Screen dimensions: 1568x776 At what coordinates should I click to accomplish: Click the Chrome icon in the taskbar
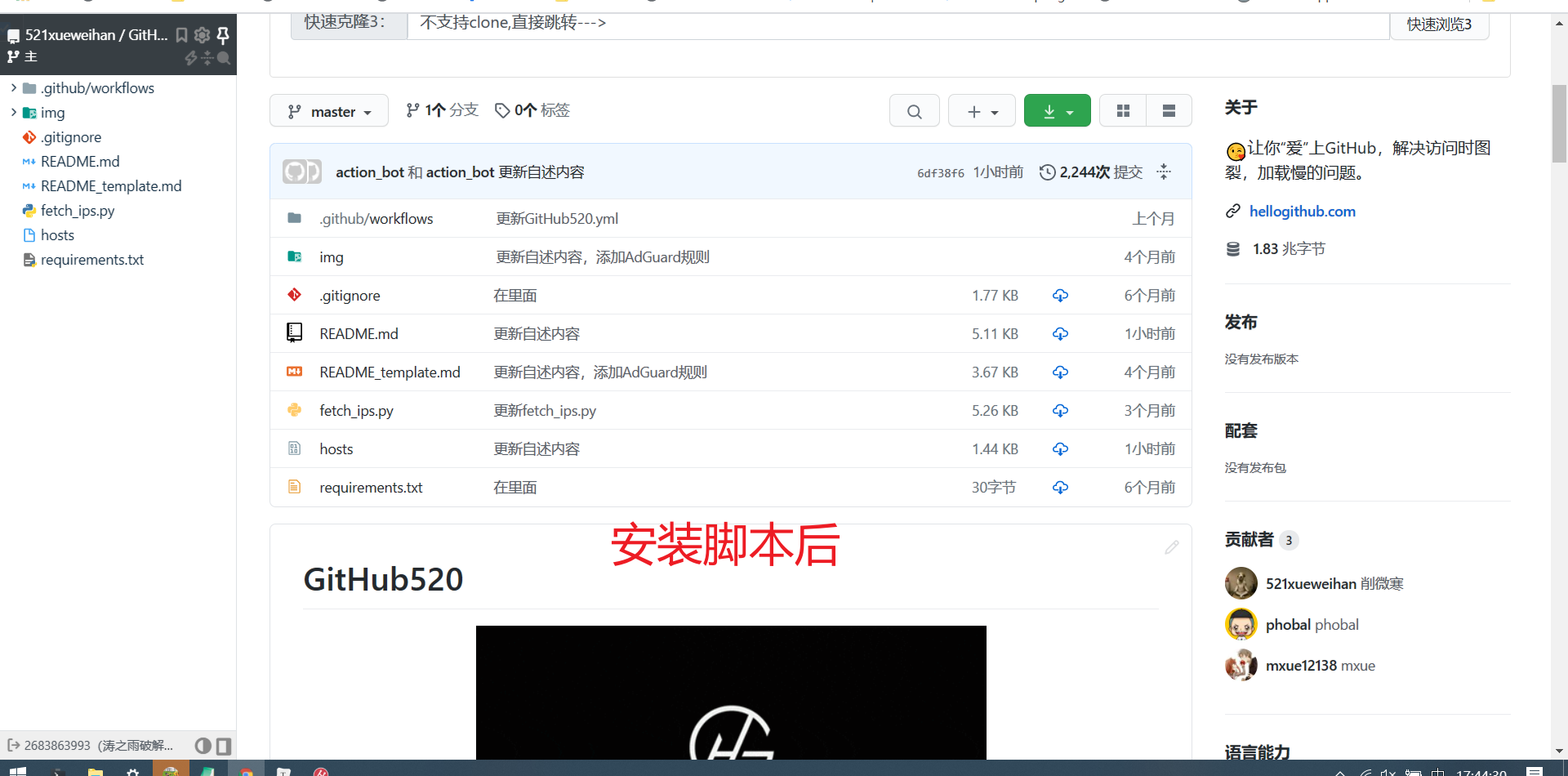[246, 771]
